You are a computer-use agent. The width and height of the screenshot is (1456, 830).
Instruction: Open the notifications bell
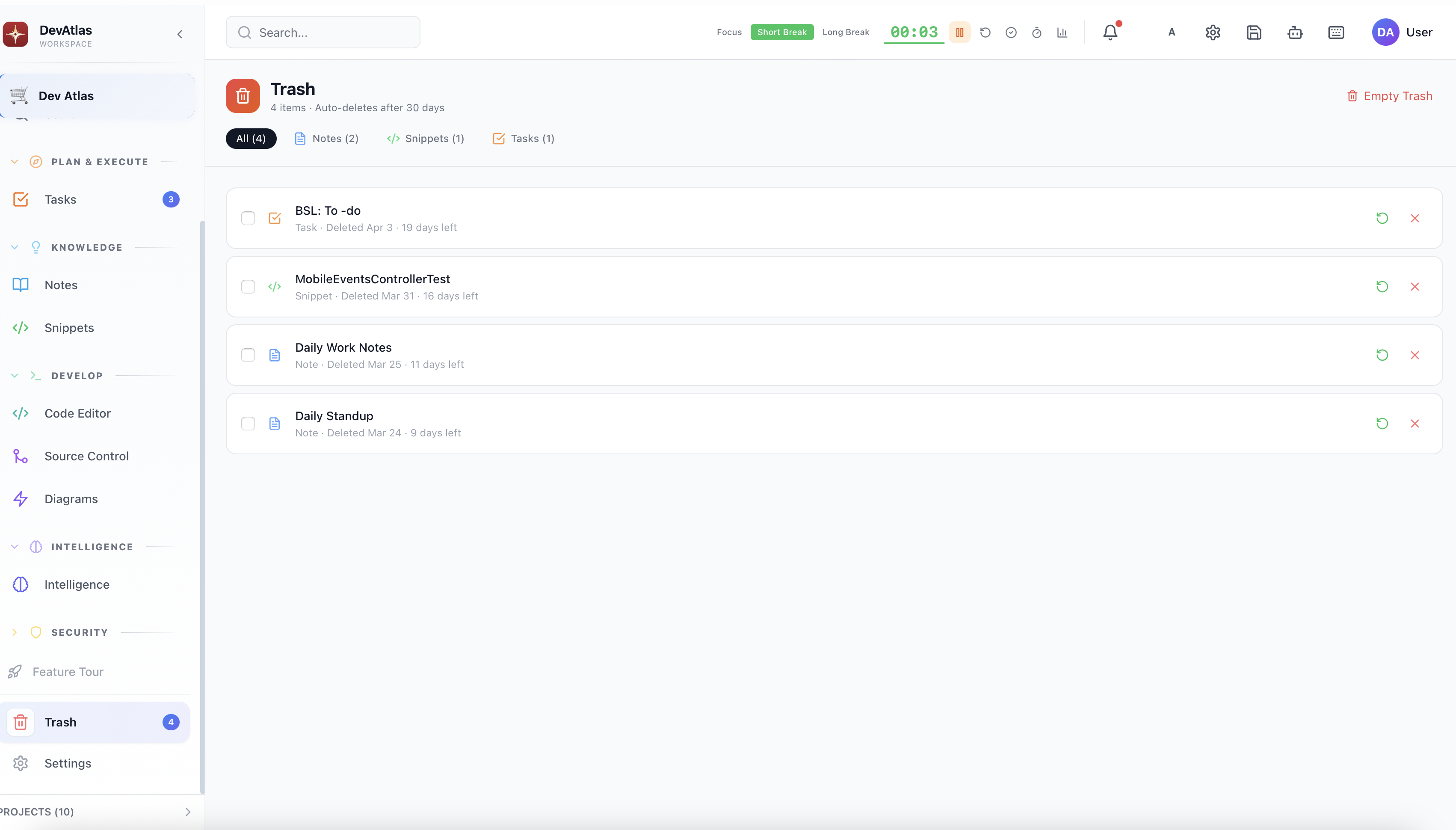pyautogui.click(x=1110, y=33)
